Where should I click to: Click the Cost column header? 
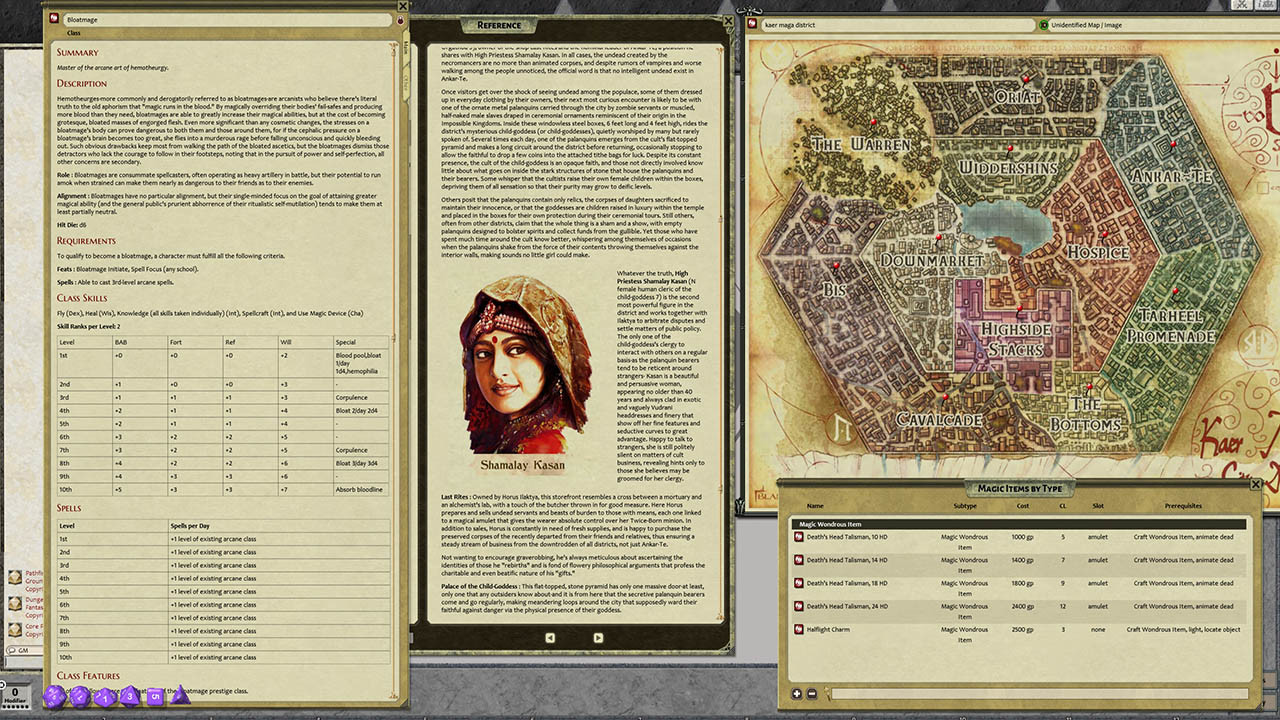pyautogui.click(x=1022, y=506)
